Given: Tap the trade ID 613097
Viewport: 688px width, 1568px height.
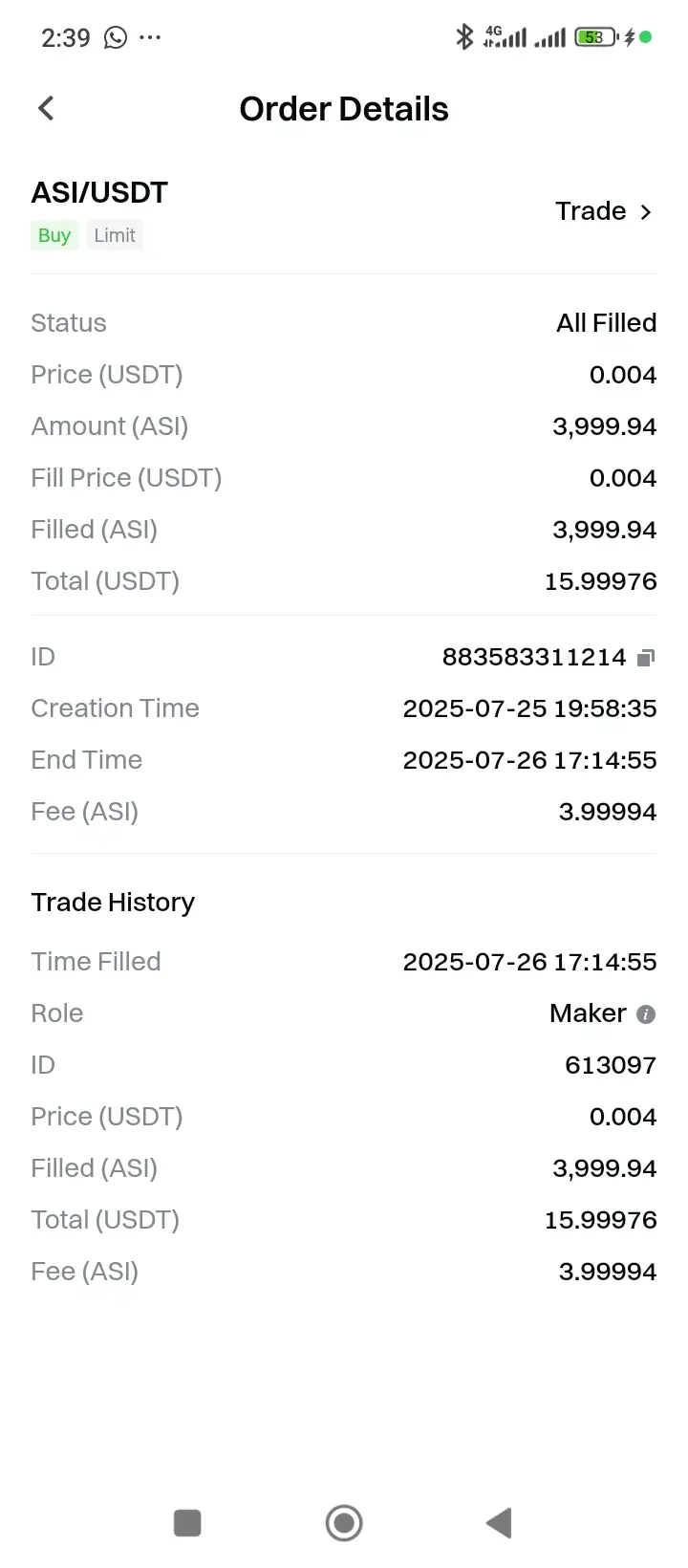Looking at the screenshot, I should coord(611,1065).
